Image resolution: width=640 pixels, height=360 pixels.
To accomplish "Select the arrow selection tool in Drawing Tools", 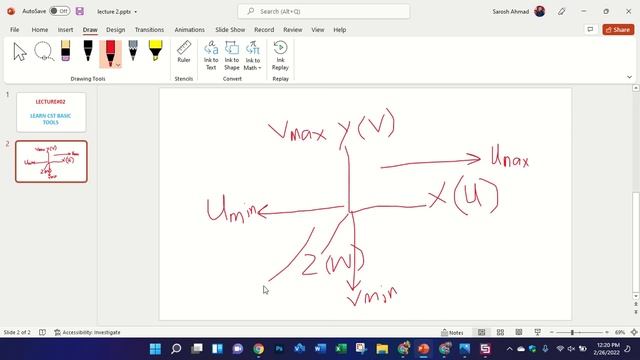I will pos(20,52).
